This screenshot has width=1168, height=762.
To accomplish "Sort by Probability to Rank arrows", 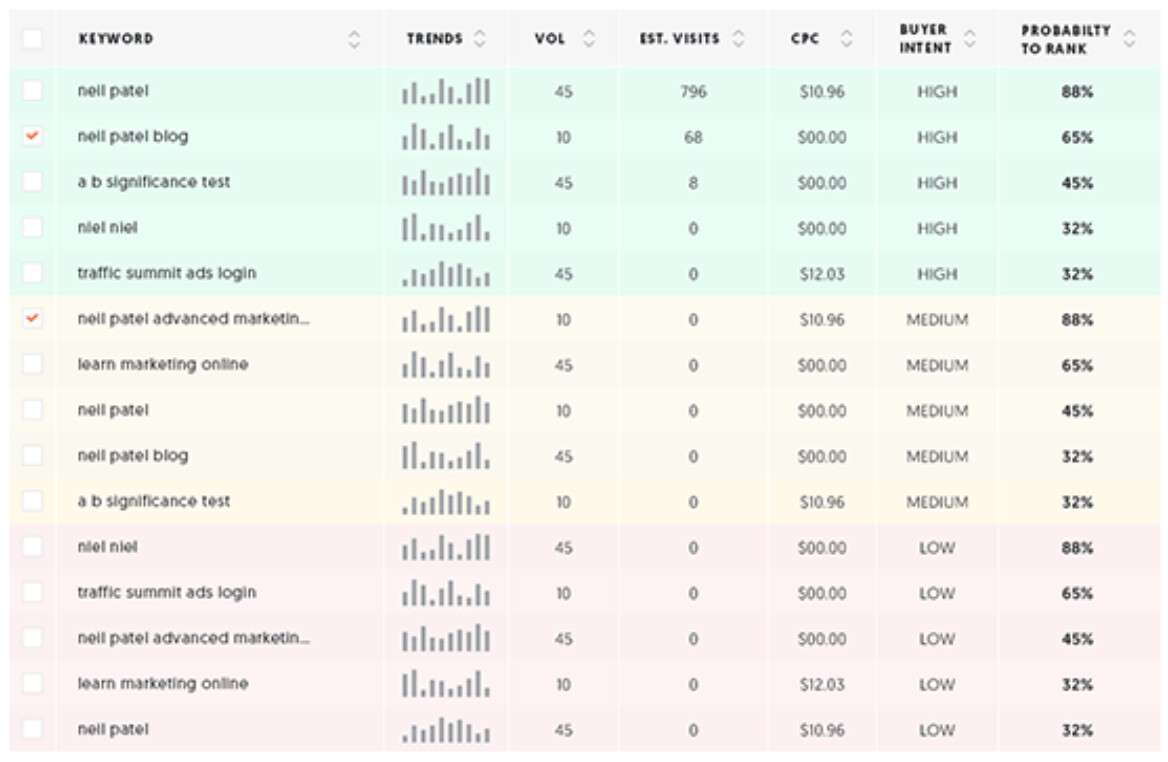I will (1129, 39).
